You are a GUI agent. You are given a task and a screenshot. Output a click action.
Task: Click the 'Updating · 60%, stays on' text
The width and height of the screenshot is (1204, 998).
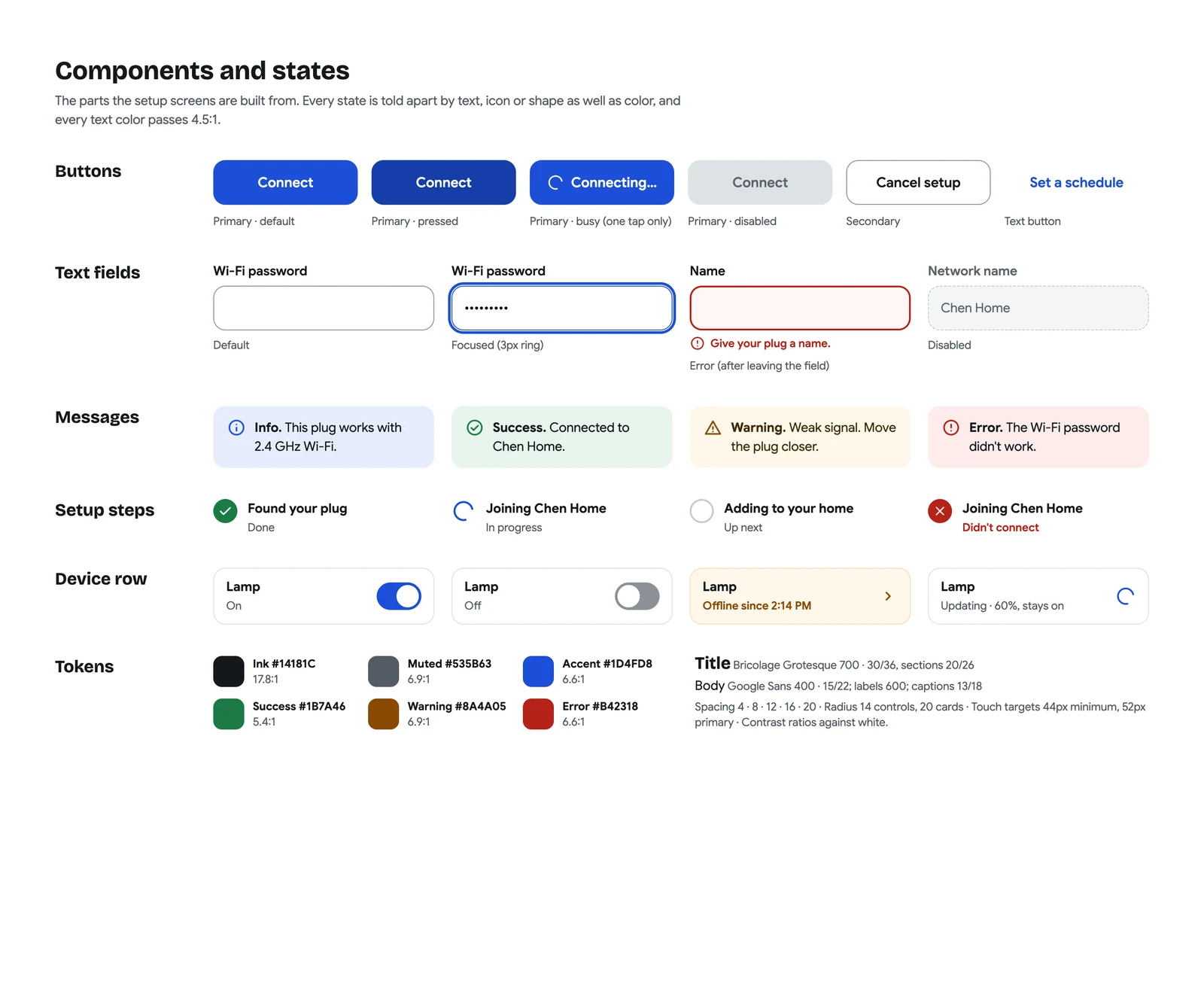tap(1002, 606)
